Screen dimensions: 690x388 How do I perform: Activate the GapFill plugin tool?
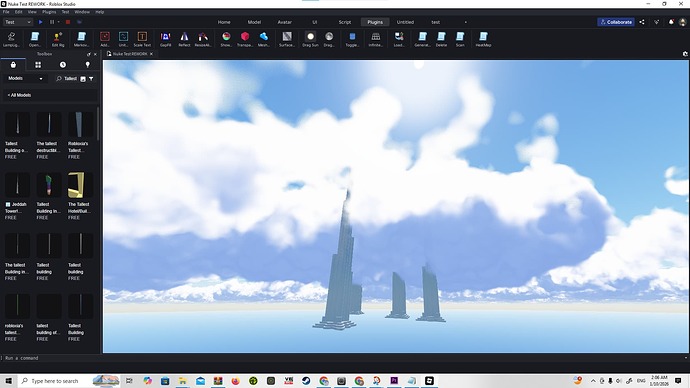pos(165,39)
